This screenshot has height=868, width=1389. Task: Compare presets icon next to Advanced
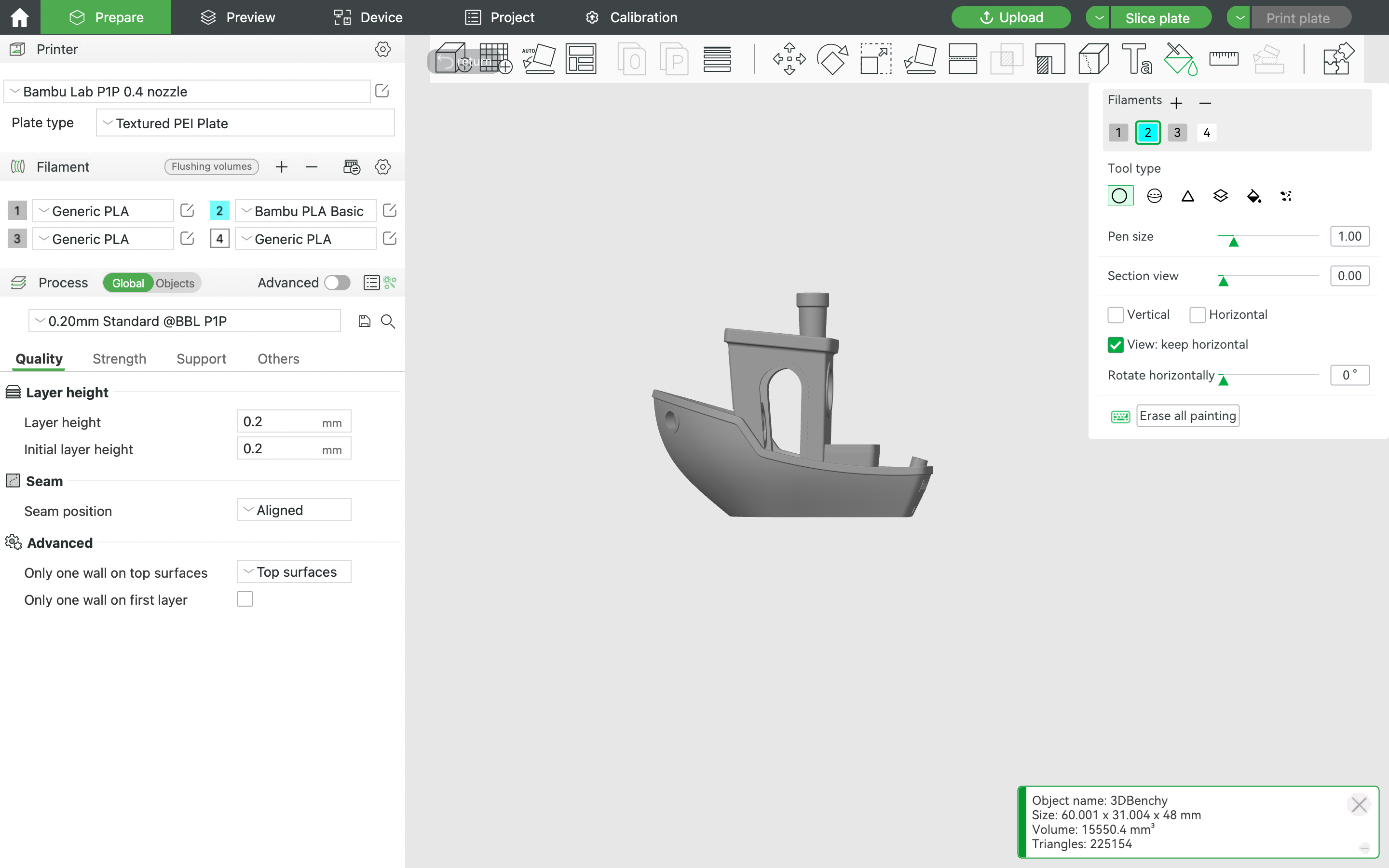[x=390, y=283]
